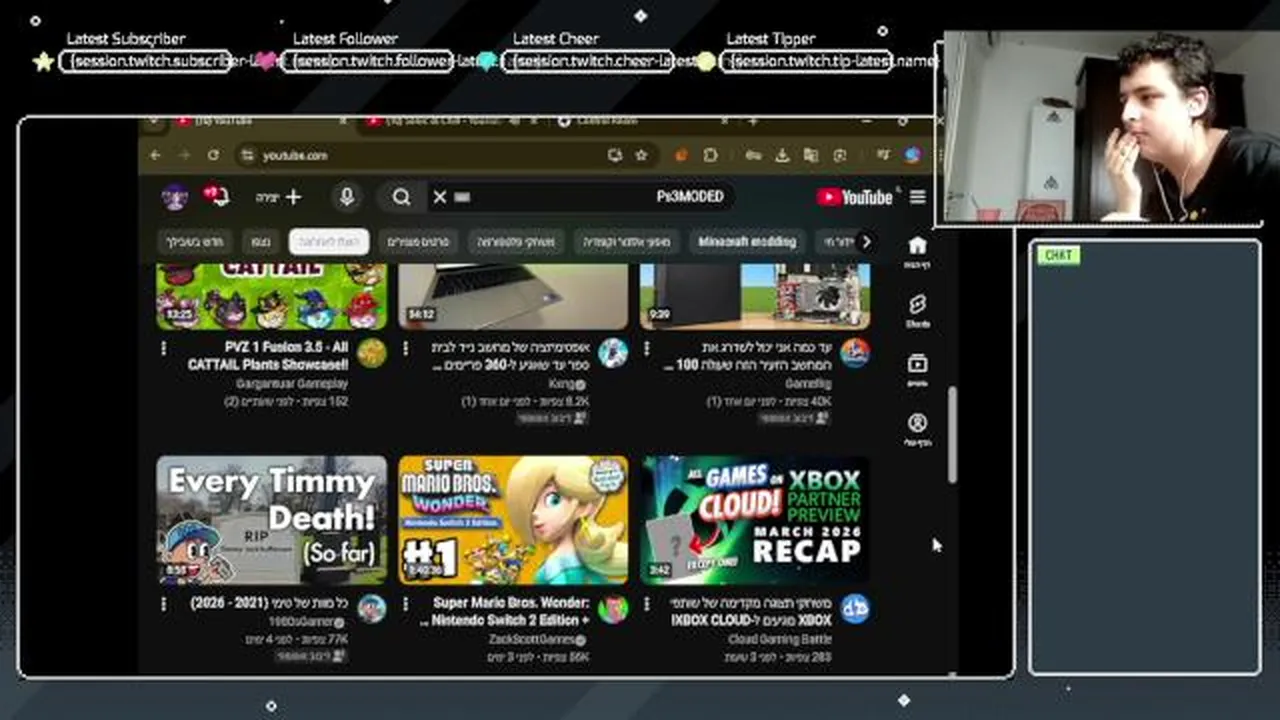The height and width of the screenshot is (720, 1280).
Task: Select the Minecraft modding chip
Action: click(x=747, y=242)
